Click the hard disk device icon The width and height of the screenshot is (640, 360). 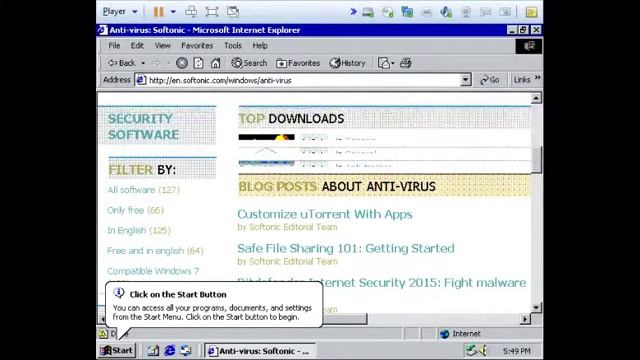point(368,12)
